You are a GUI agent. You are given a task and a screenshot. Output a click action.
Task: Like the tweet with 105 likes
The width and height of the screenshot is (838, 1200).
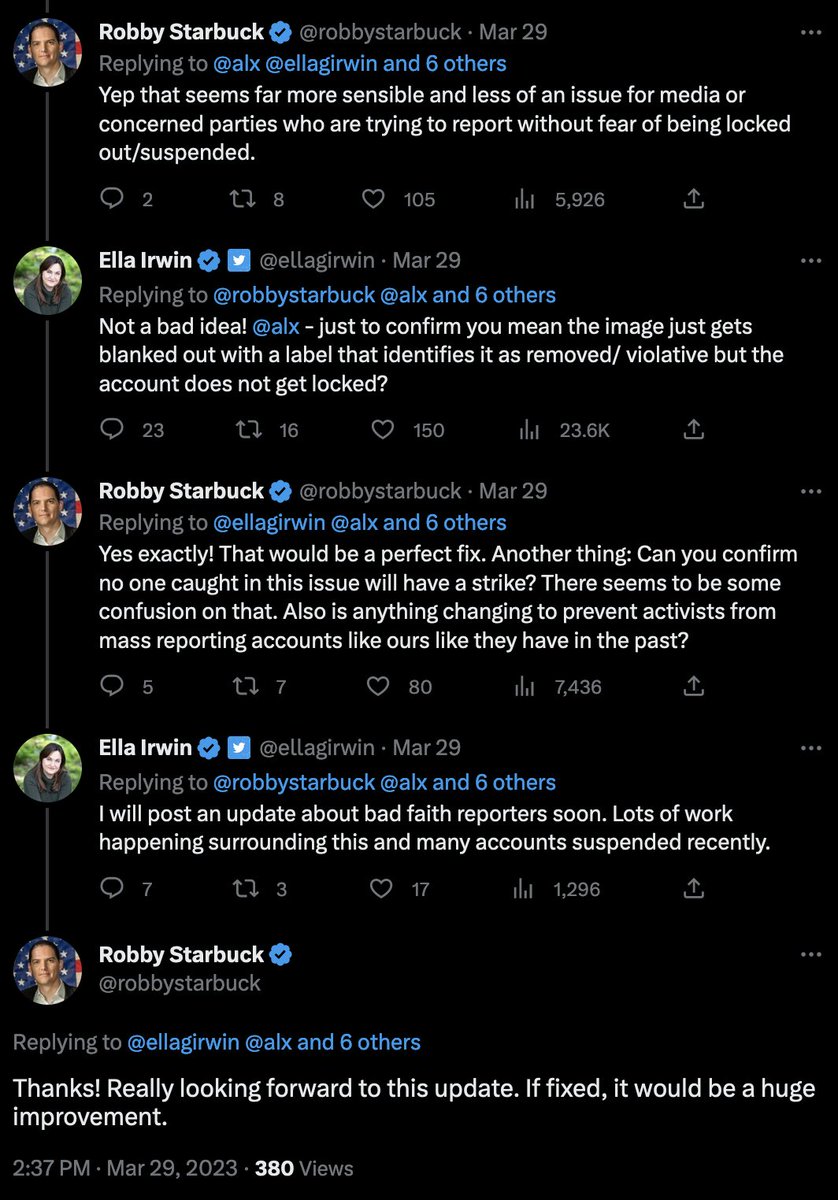[x=374, y=199]
